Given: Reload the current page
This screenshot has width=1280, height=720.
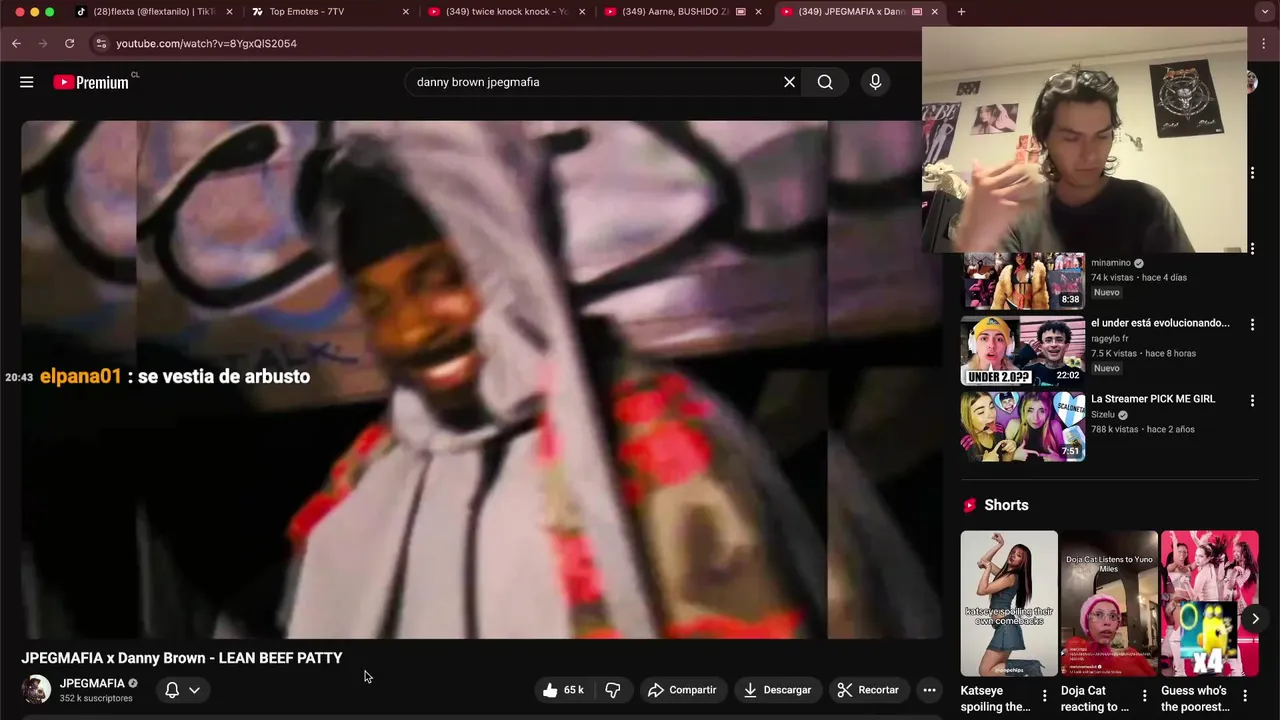Looking at the screenshot, I should point(69,44).
